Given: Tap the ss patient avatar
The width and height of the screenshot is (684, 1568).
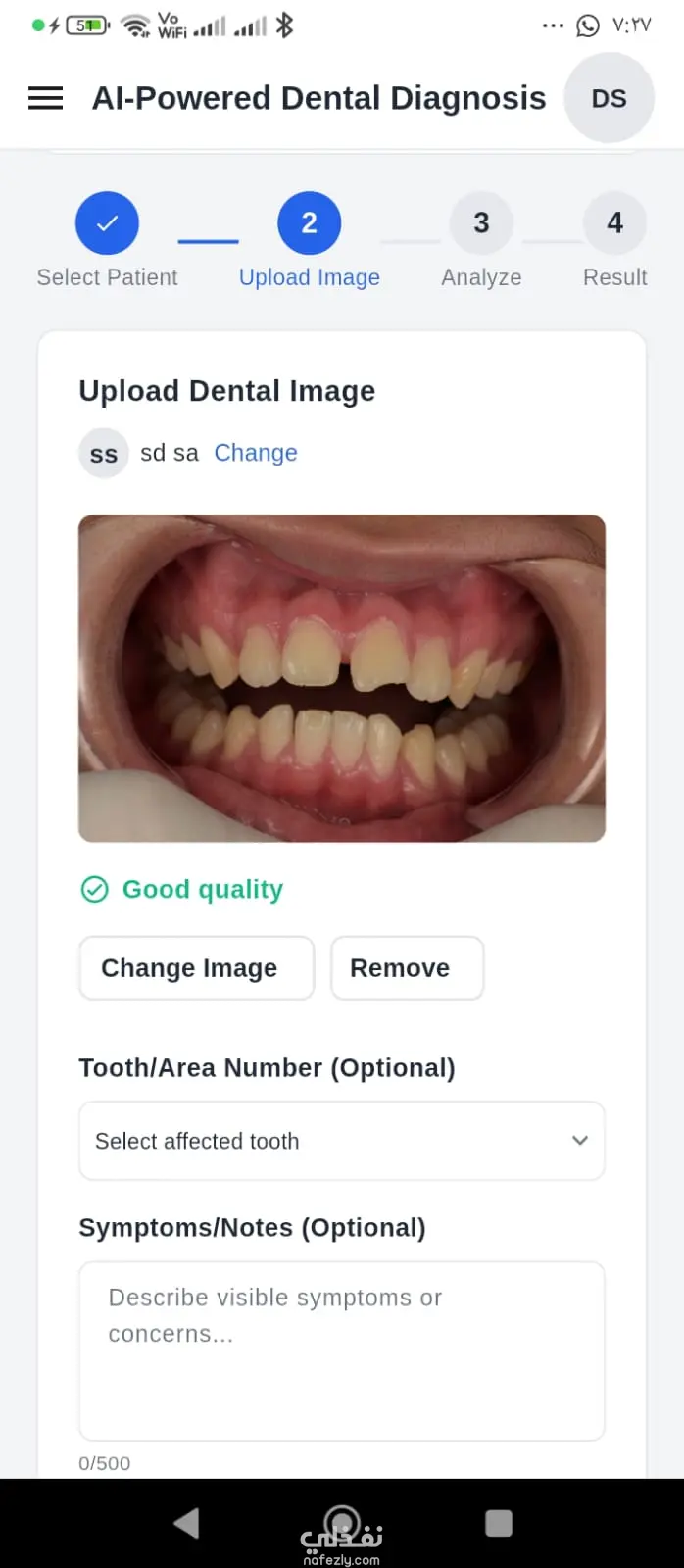Looking at the screenshot, I should point(104,453).
